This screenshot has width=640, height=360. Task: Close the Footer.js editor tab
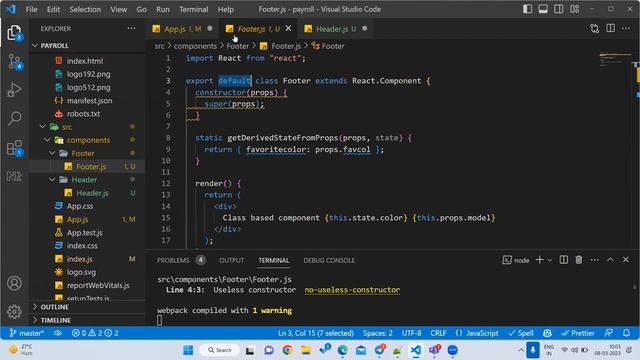tap(288, 28)
